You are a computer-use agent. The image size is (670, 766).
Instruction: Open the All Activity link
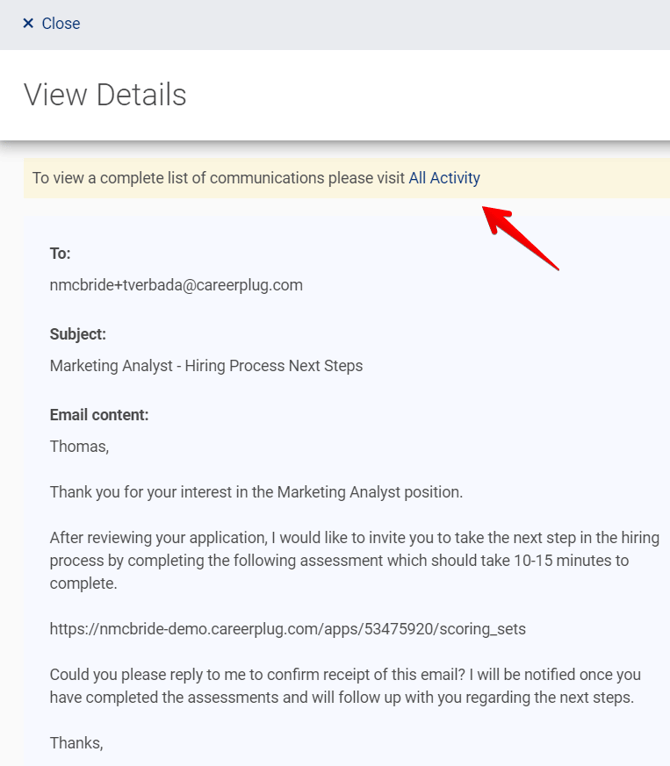click(444, 178)
